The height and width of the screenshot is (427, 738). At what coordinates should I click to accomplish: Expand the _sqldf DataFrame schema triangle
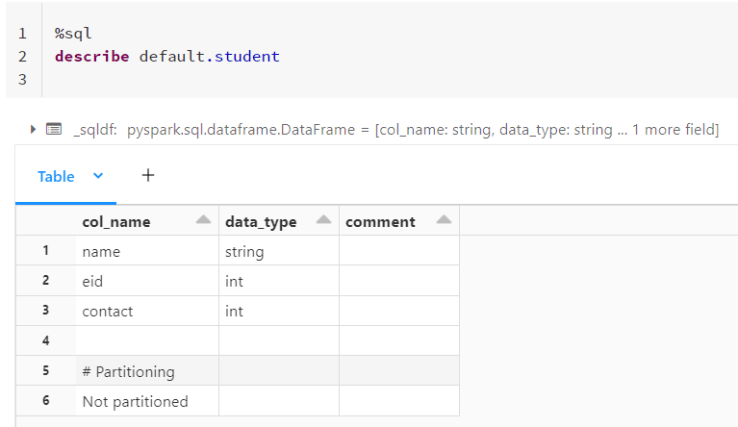[34, 130]
